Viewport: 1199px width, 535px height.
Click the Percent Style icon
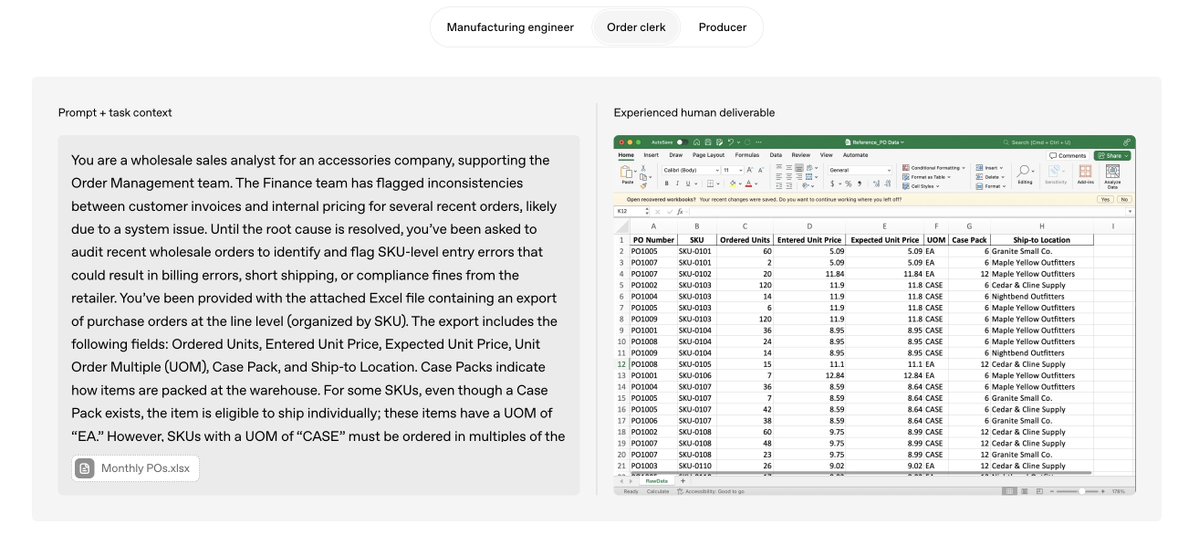pos(848,183)
